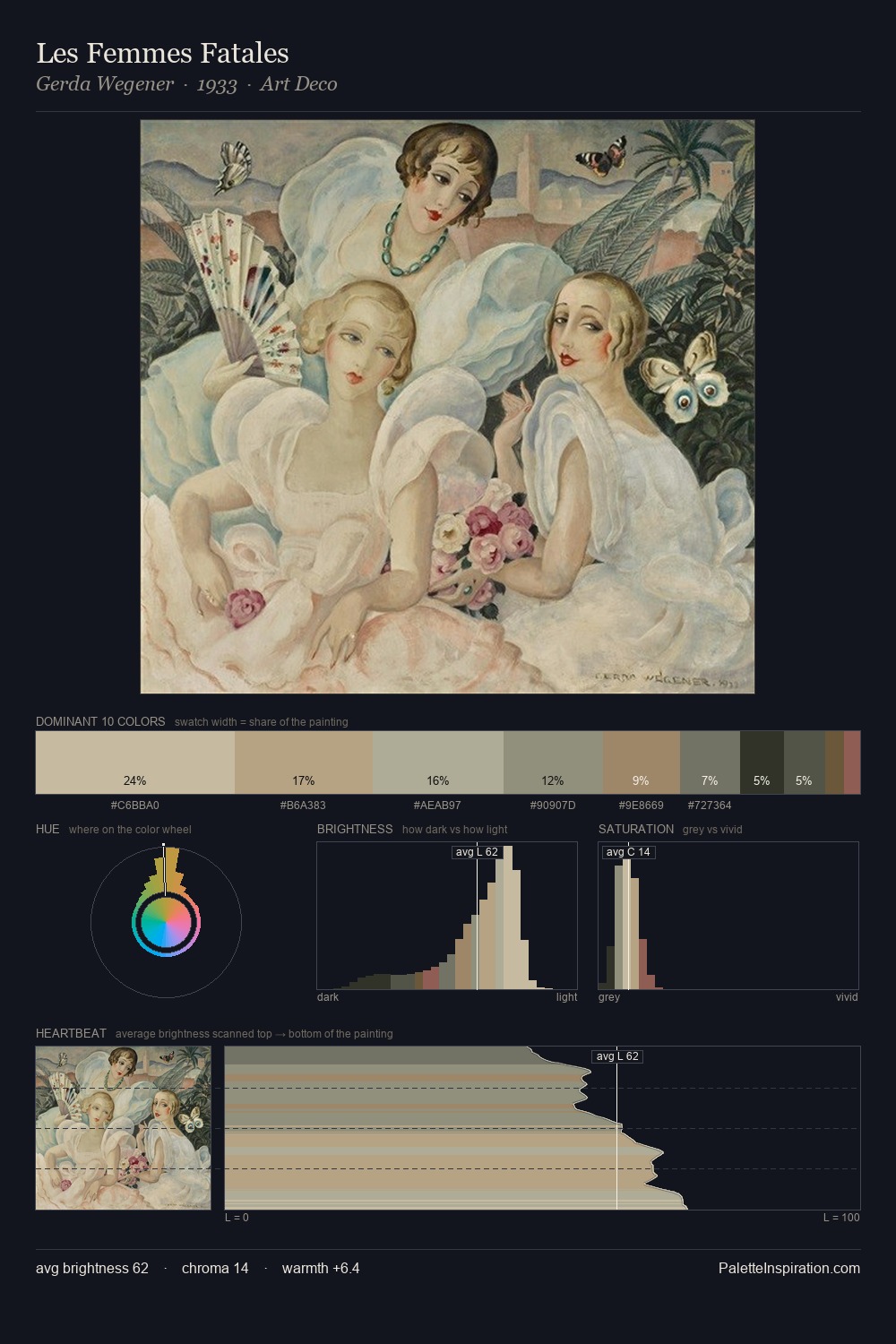Click the saturation histogram chart
Image resolution: width=896 pixels, height=1344 pixels.
pos(728,916)
